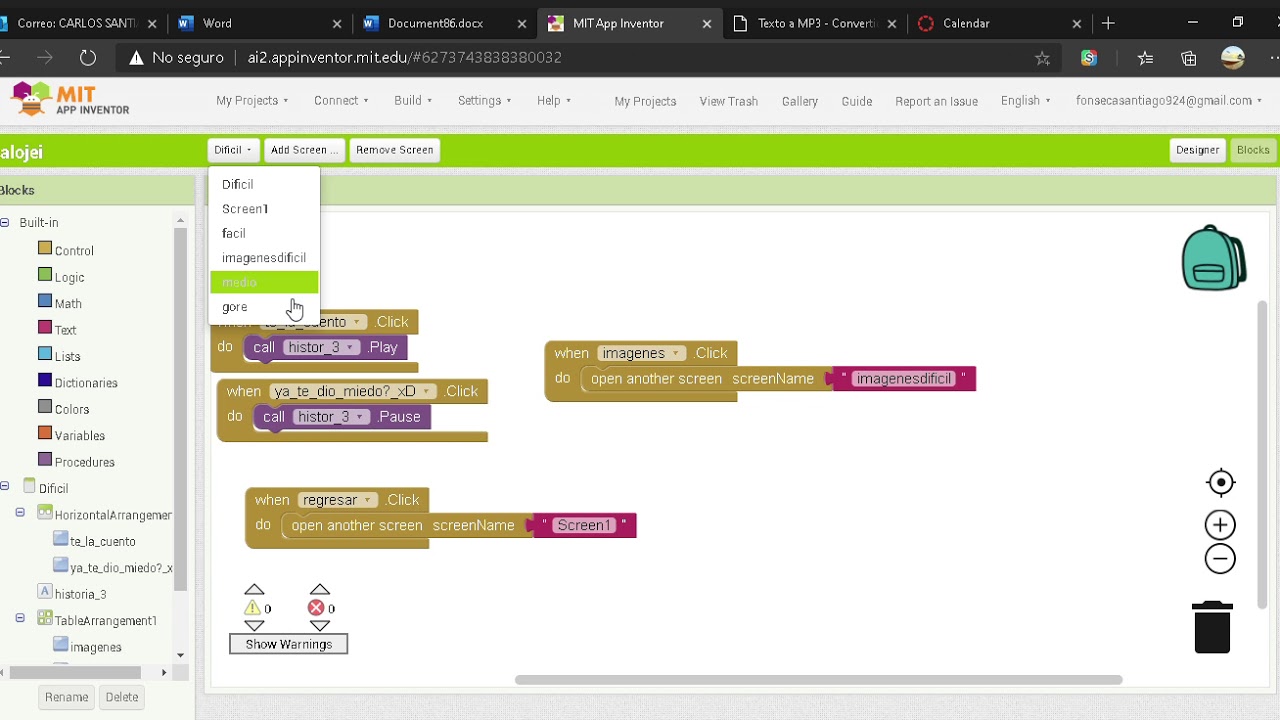Close the Texto a MP3 tab

[x=892, y=23]
